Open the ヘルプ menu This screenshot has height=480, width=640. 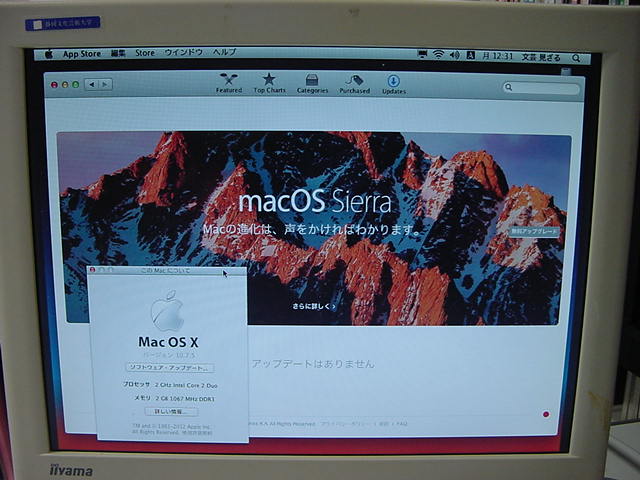224,52
